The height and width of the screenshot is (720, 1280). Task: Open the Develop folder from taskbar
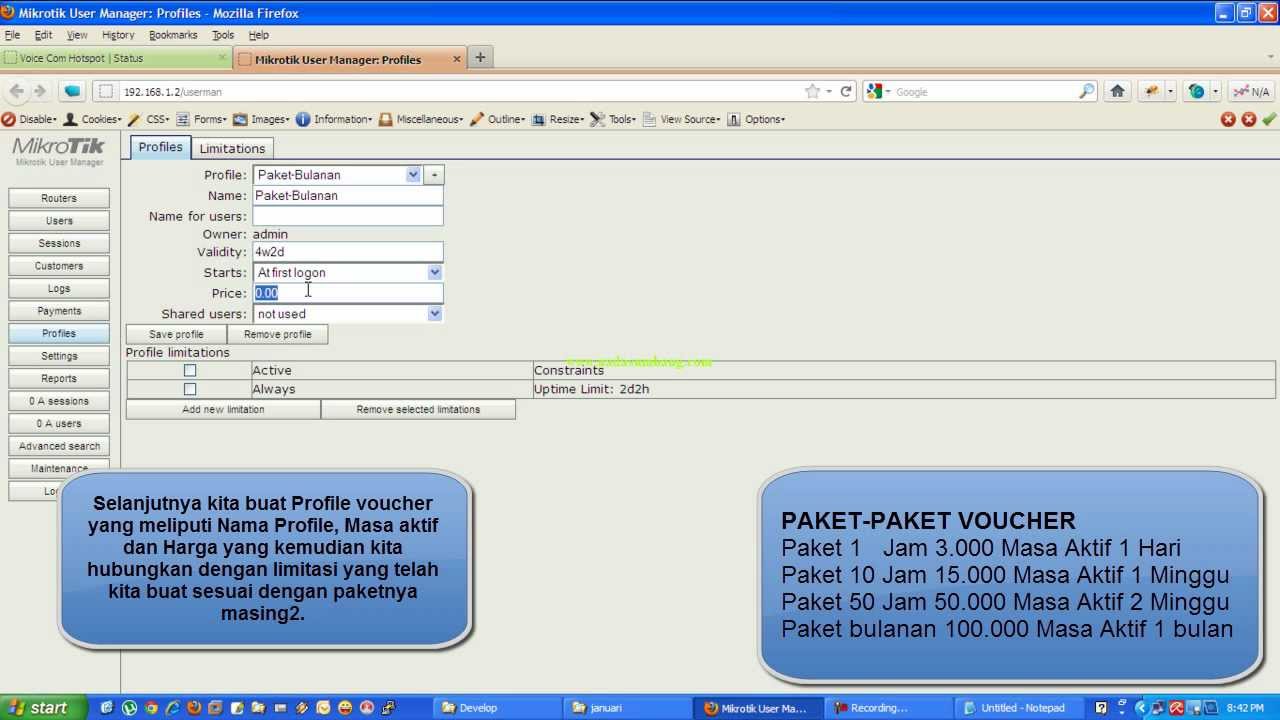tap(497, 708)
